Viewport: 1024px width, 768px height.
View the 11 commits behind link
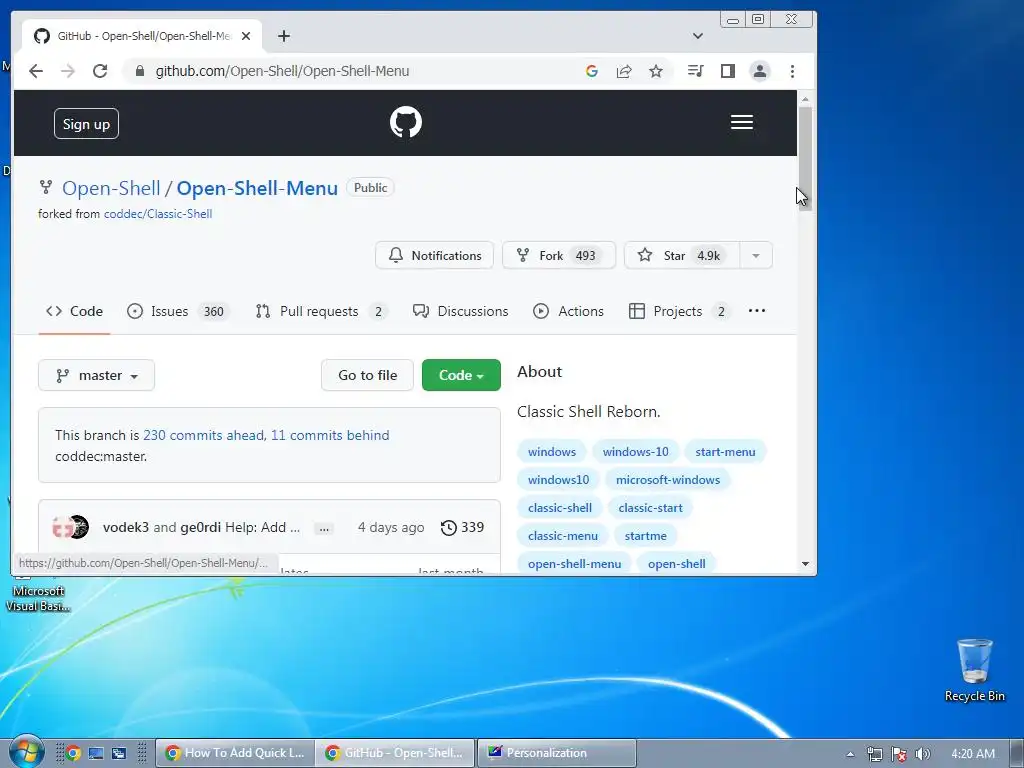tap(330, 436)
